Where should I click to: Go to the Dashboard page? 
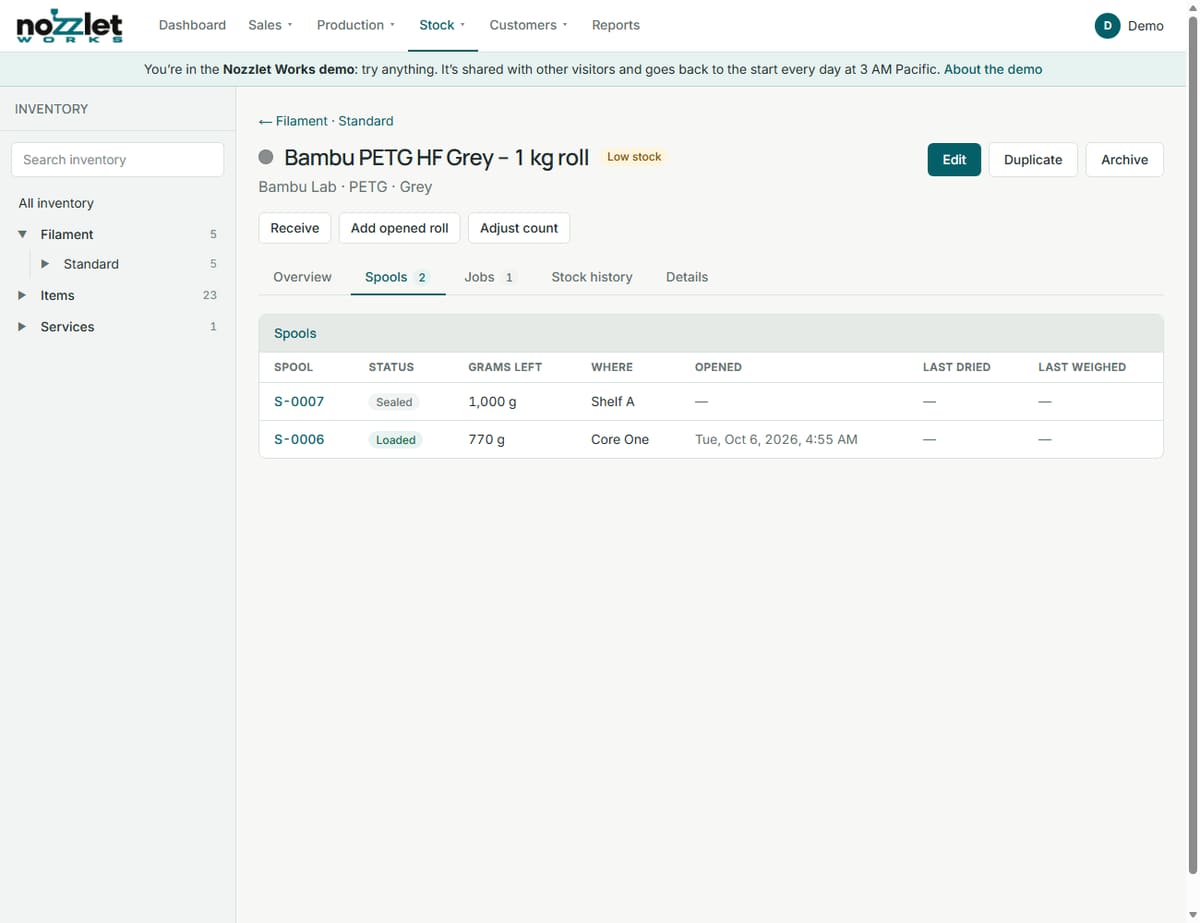tap(192, 25)
